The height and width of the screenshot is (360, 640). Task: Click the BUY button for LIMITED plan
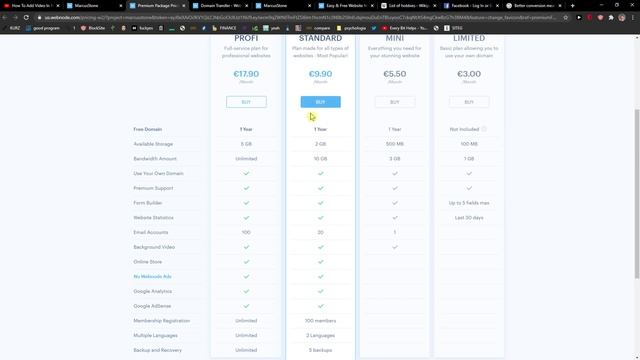(469, 102)
